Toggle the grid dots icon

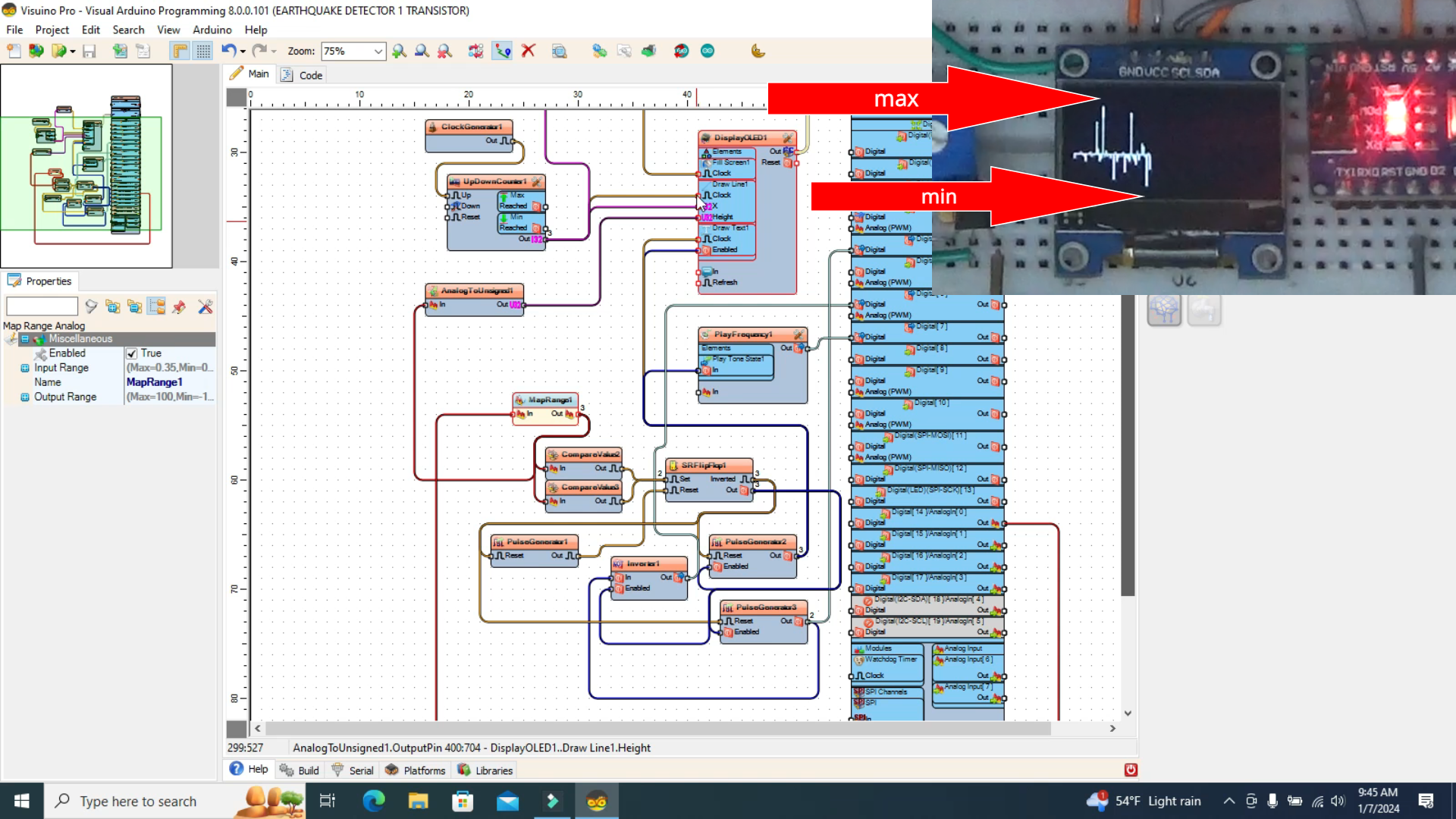203,51
